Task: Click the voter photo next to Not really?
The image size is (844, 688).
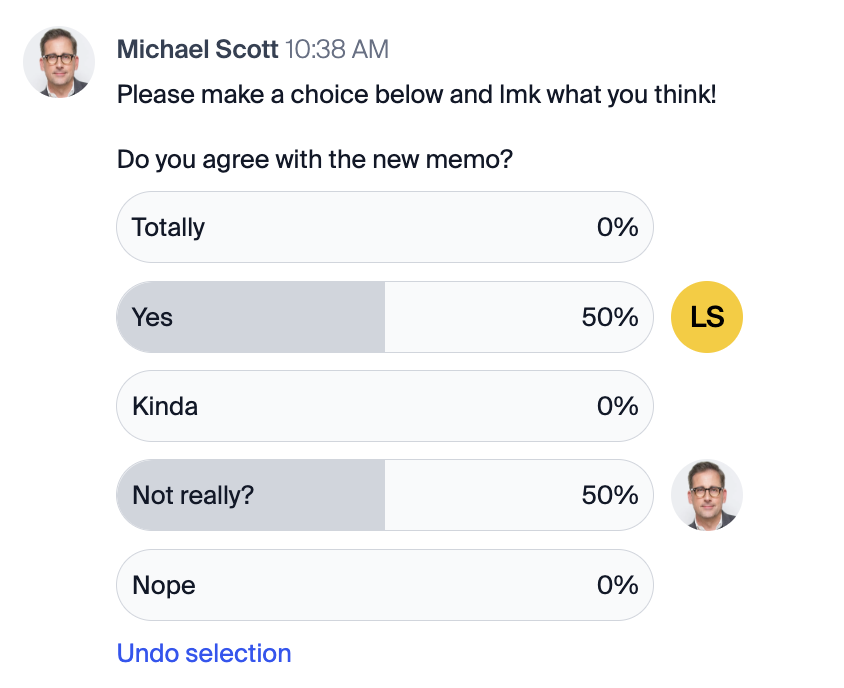Action: pyautogui.click(x=706, y=495)
